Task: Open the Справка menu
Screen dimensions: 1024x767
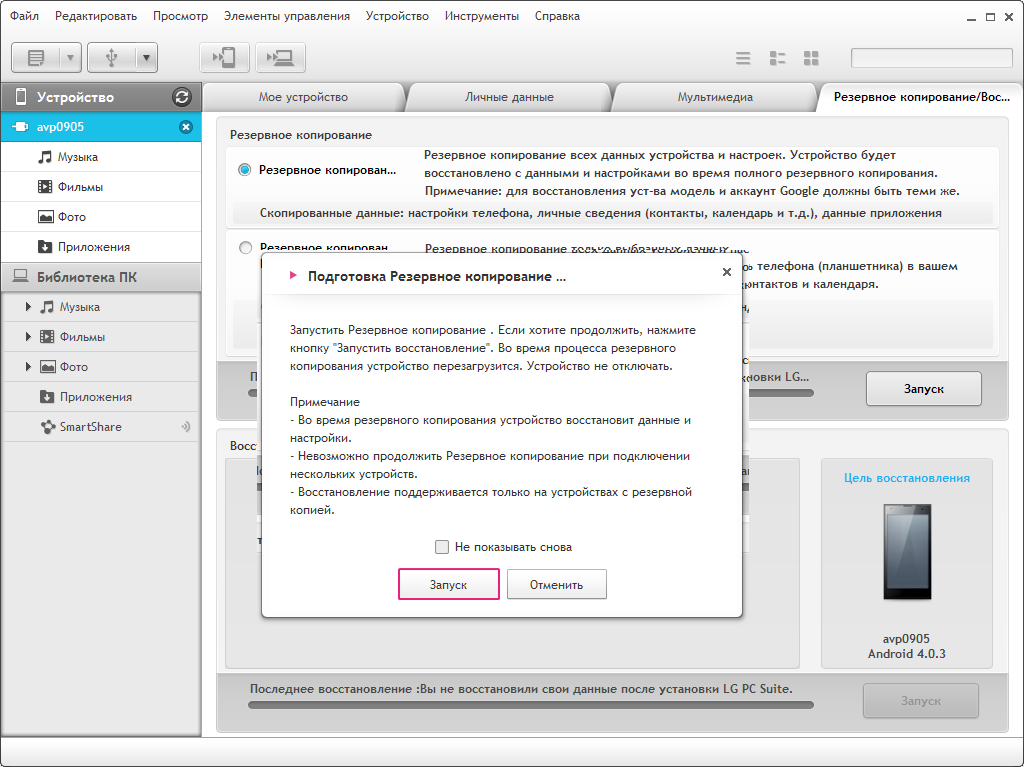Action: [557, 16]
